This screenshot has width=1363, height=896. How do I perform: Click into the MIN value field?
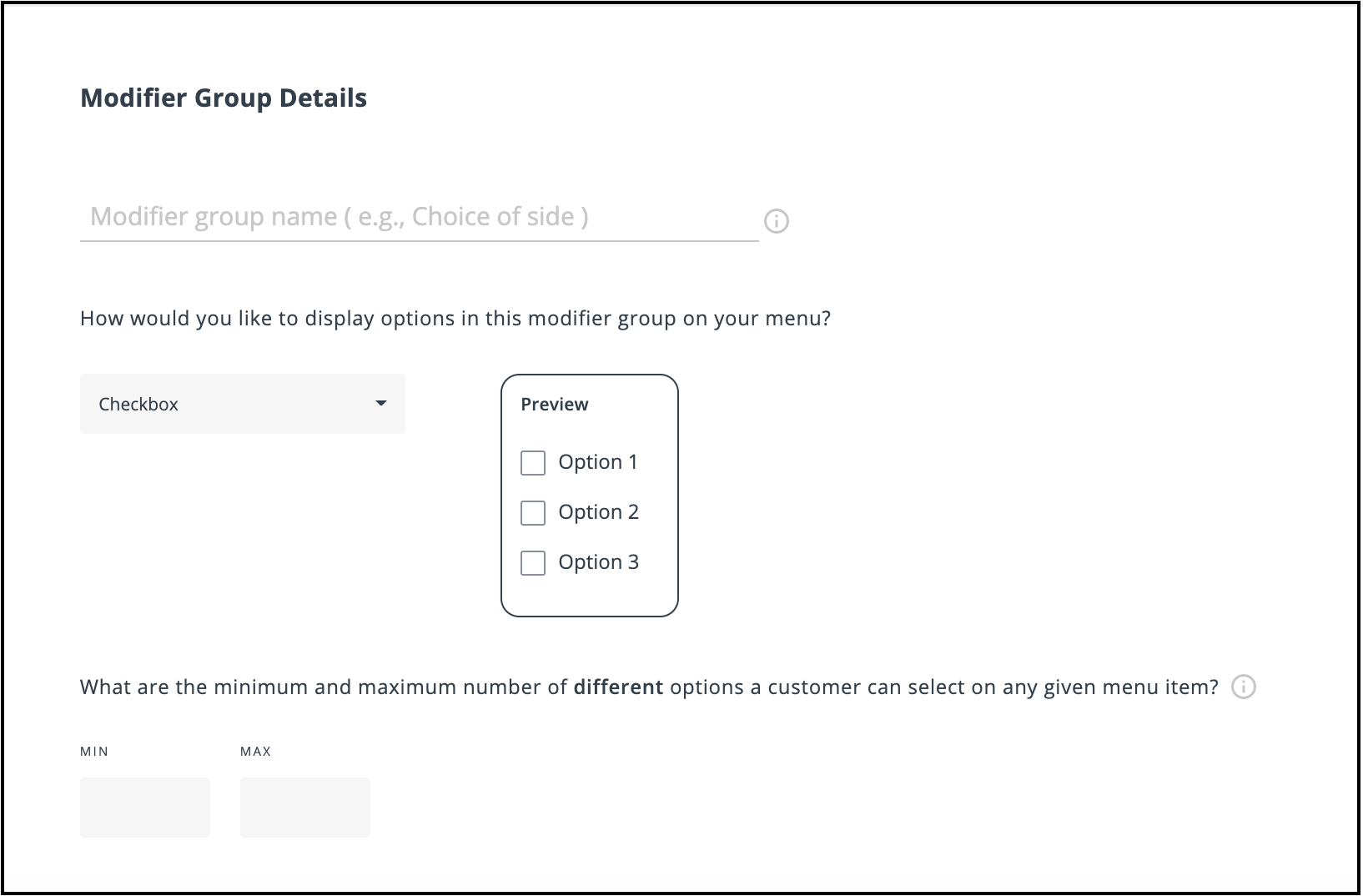(x=145, y=807)
